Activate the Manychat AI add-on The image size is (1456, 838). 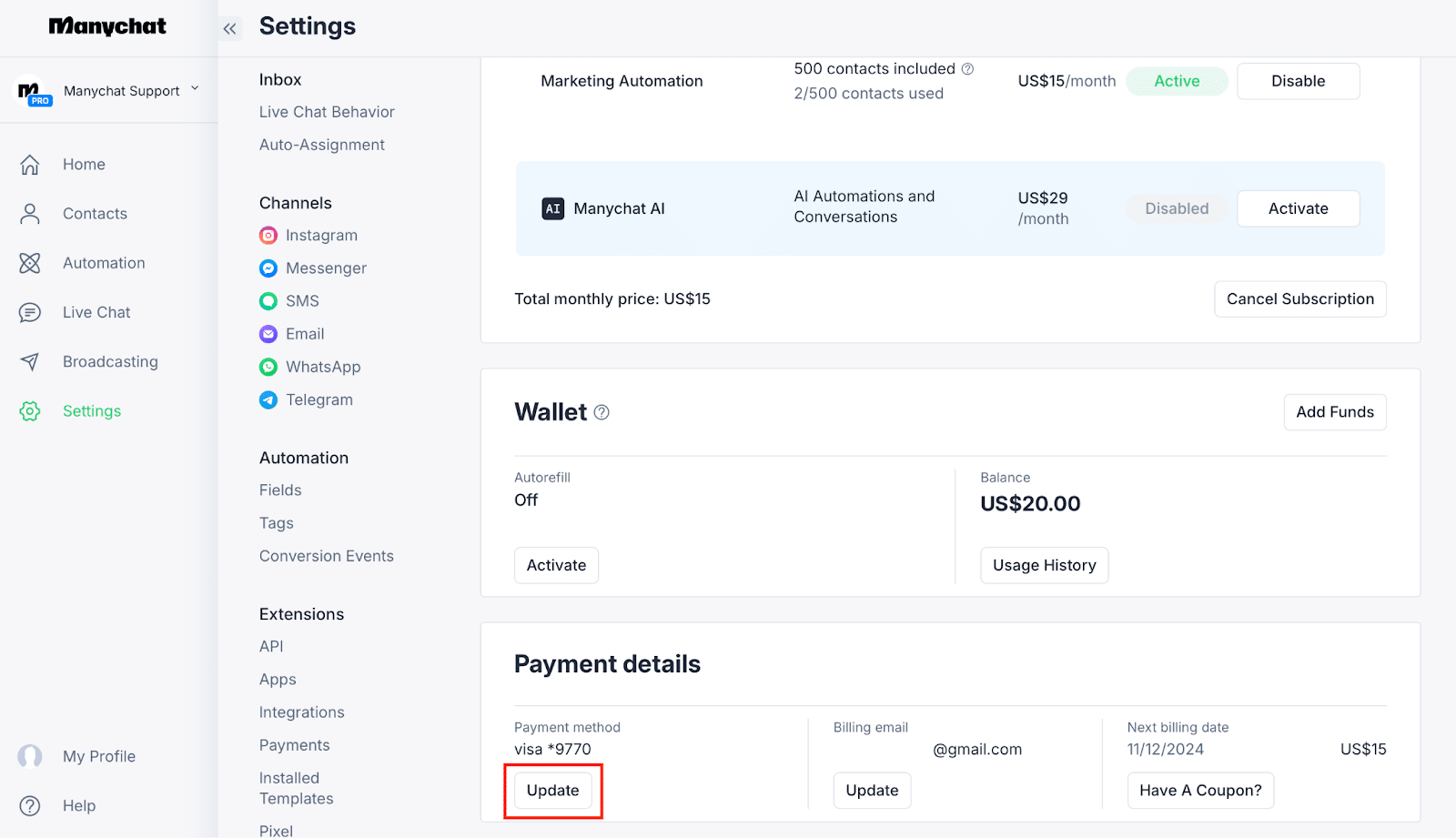click(1298, 208)
